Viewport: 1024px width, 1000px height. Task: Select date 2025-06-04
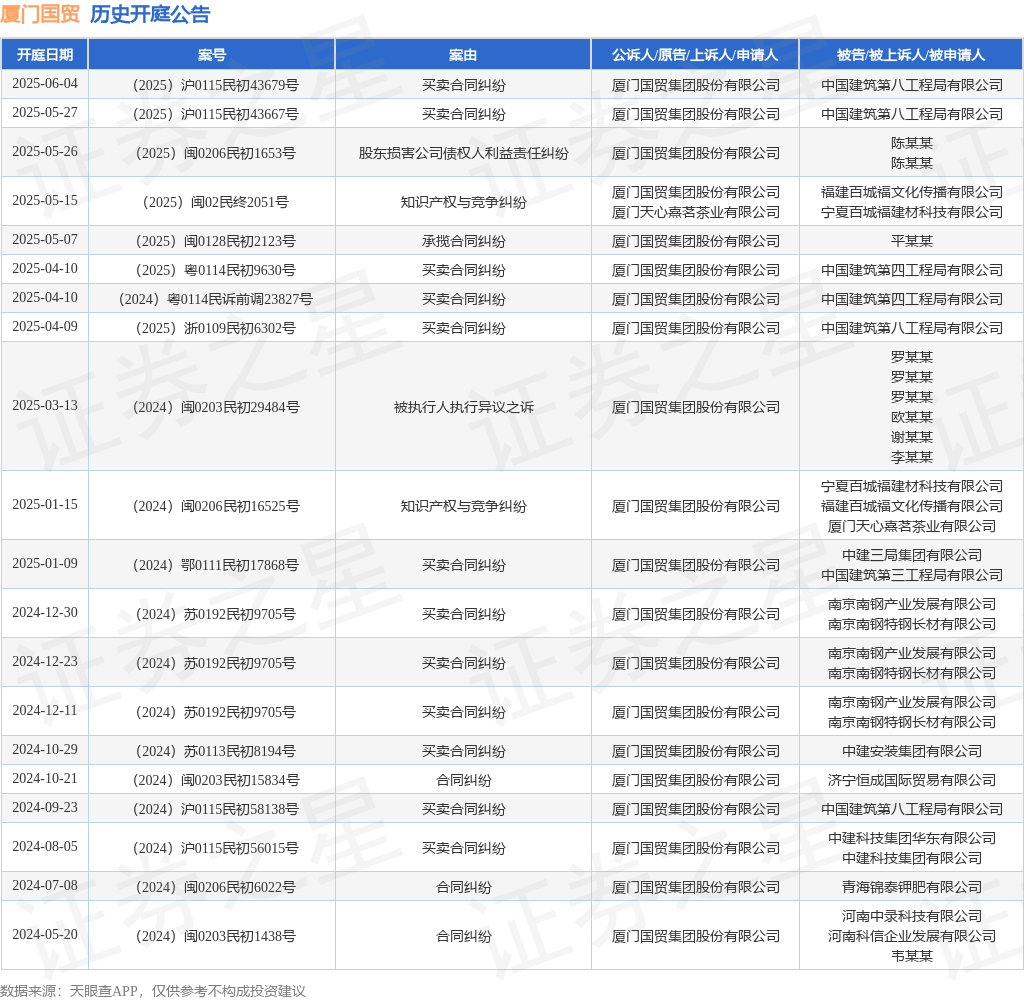click(44, 84)
